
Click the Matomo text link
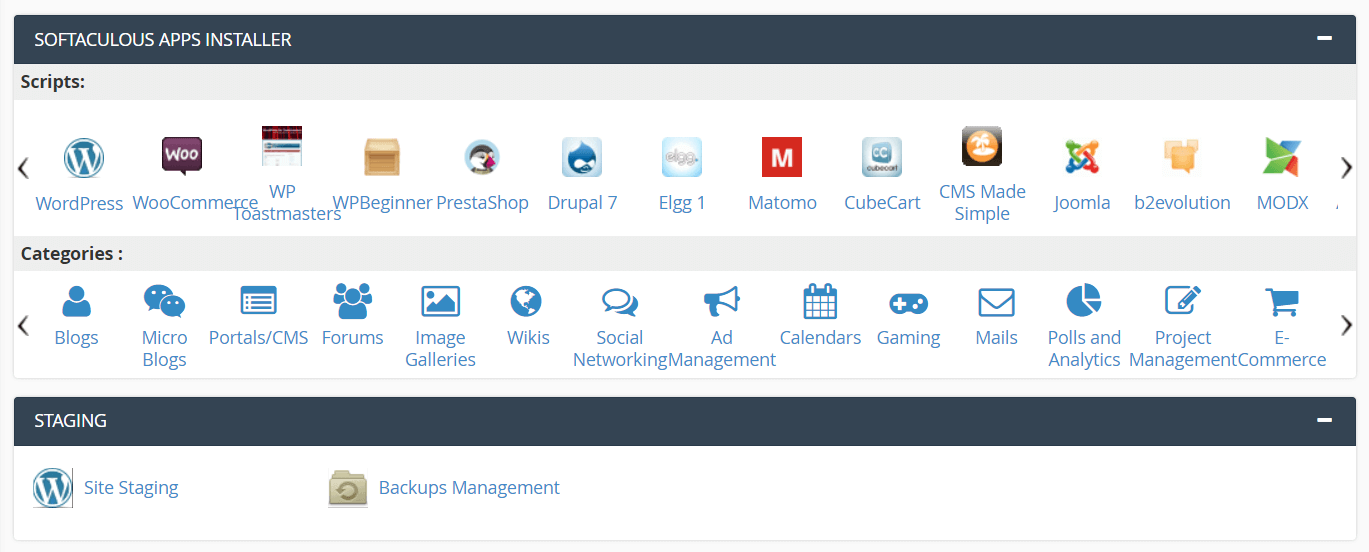tap(782, 203)
